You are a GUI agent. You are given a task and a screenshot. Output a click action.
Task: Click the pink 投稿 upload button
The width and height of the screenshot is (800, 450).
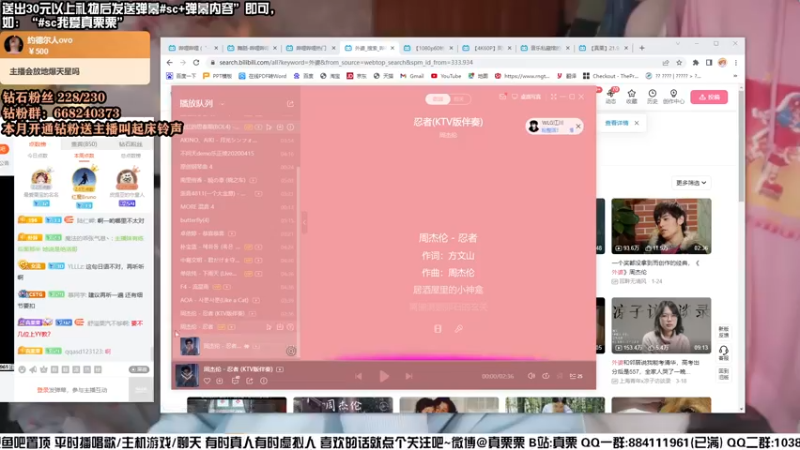709,97
